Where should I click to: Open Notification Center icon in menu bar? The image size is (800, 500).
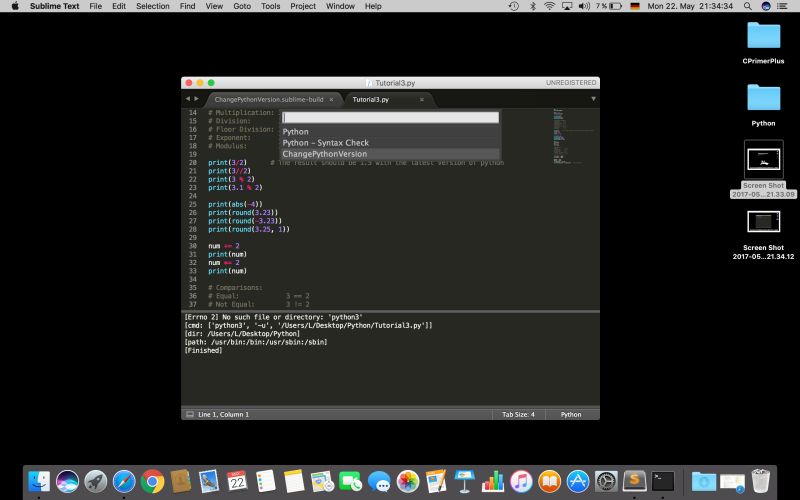coord(782,6)
